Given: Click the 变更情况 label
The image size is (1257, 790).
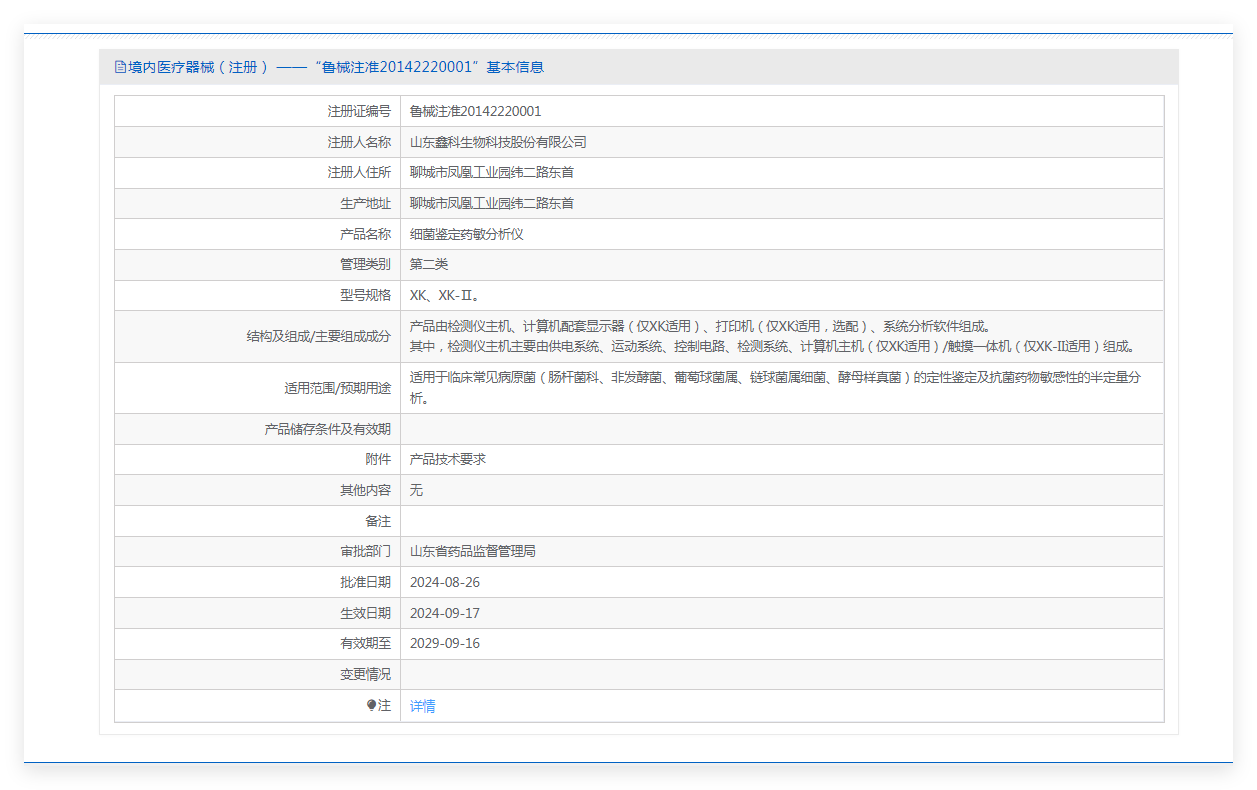Looking at the screenshot, I should tap(365, 674).
